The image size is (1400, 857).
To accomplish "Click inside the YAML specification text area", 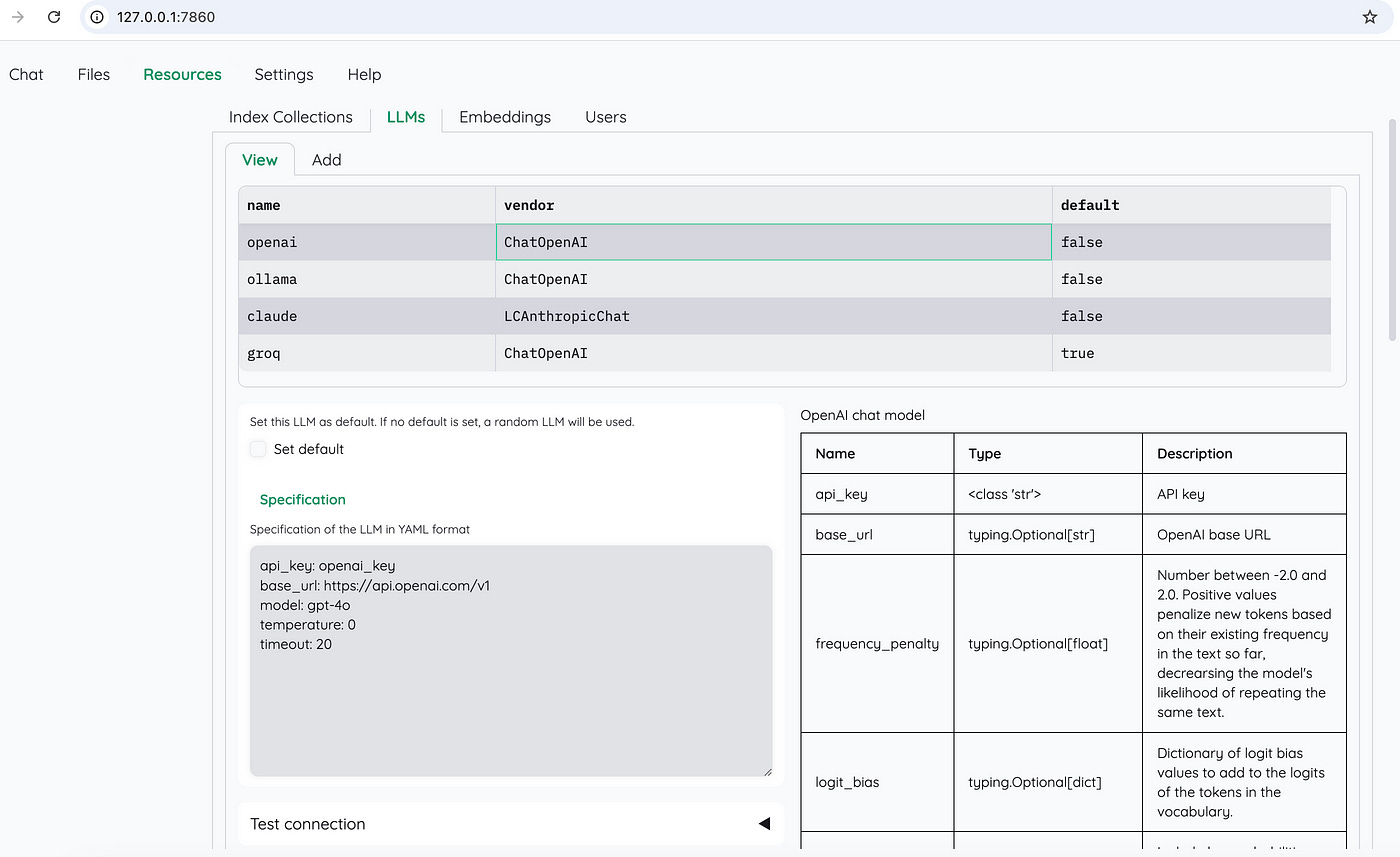I will click(x=510, y=660).
